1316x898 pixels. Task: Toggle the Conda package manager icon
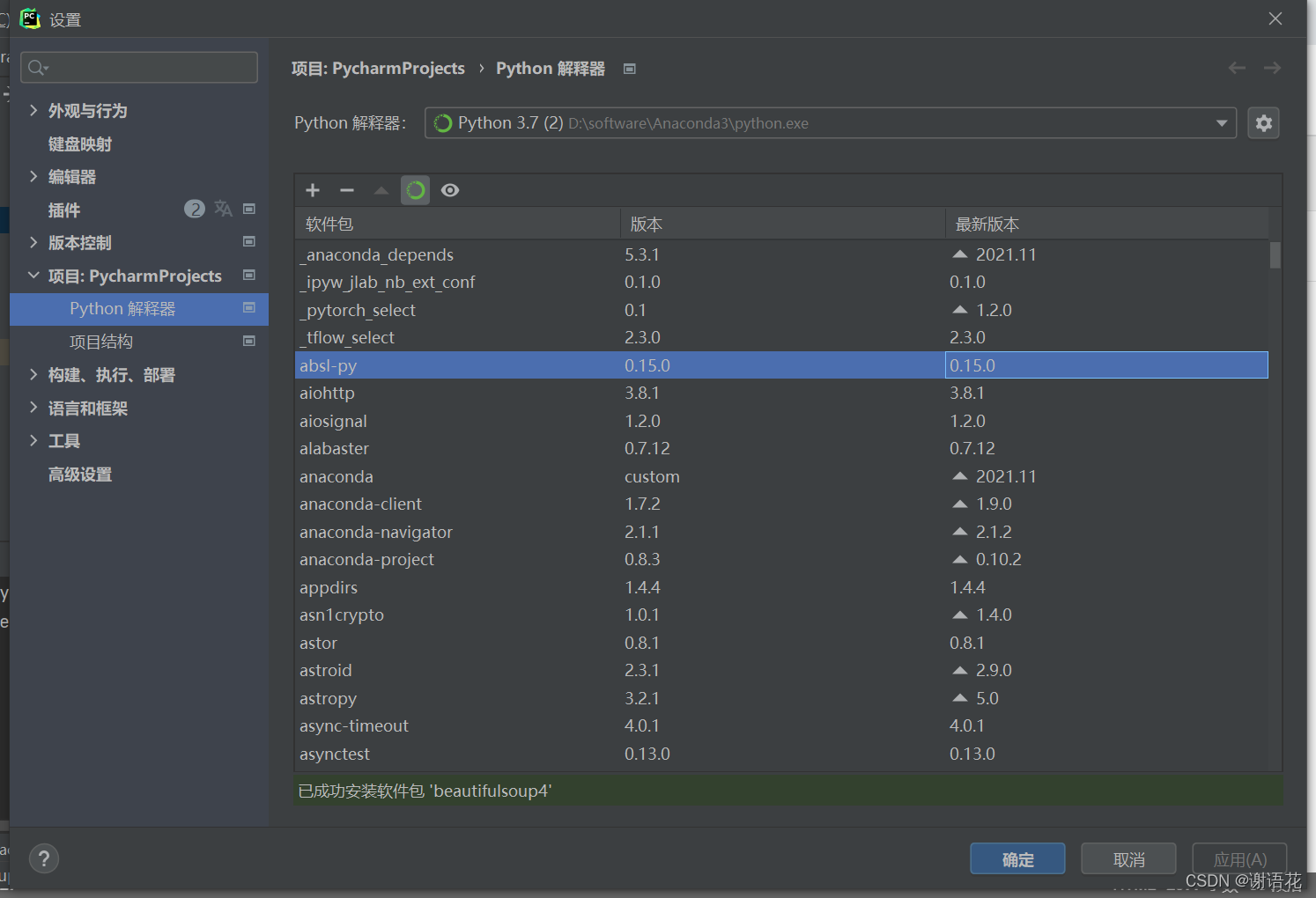(x=416, y=190)
